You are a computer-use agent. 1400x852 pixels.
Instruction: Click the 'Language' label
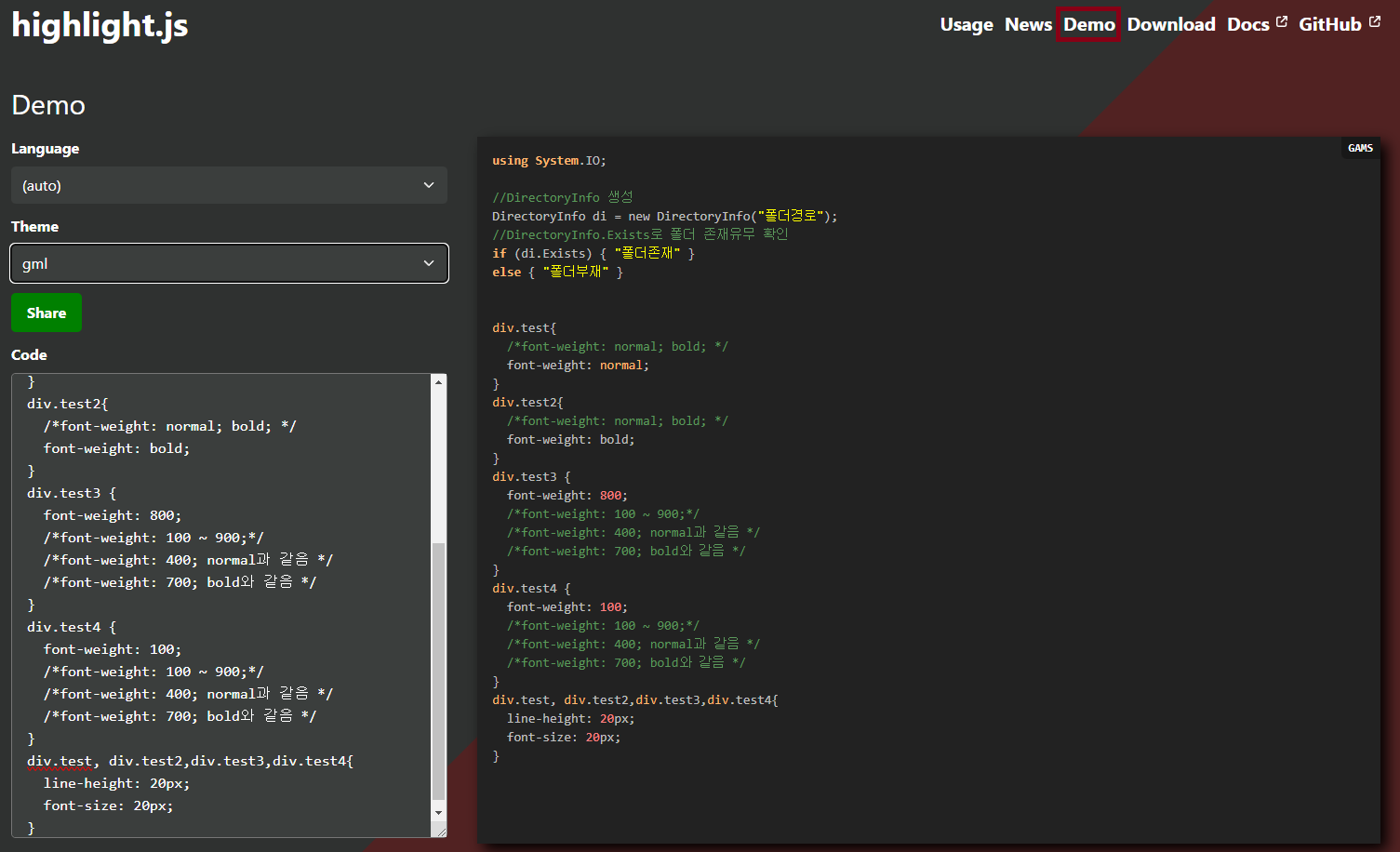pos(45,149)
